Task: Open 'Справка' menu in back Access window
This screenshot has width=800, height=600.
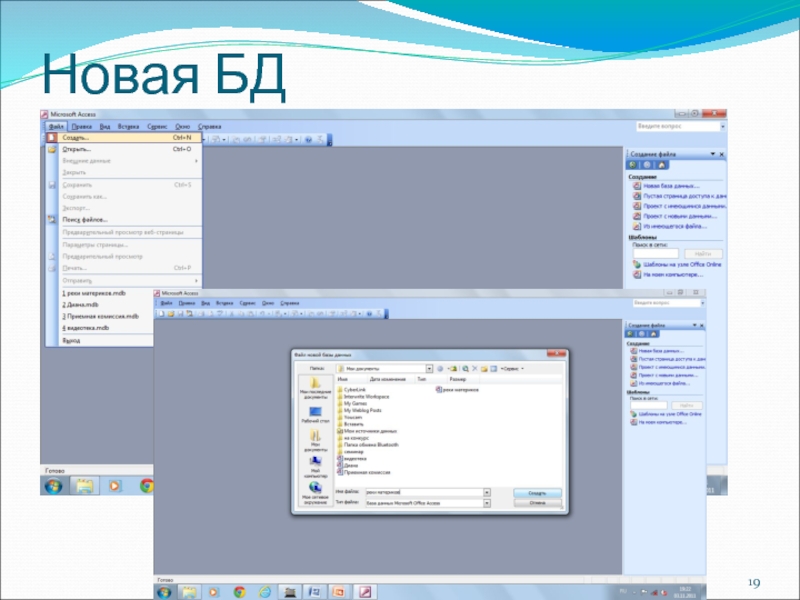Action: pyautogui.click(x=209, y=127)
